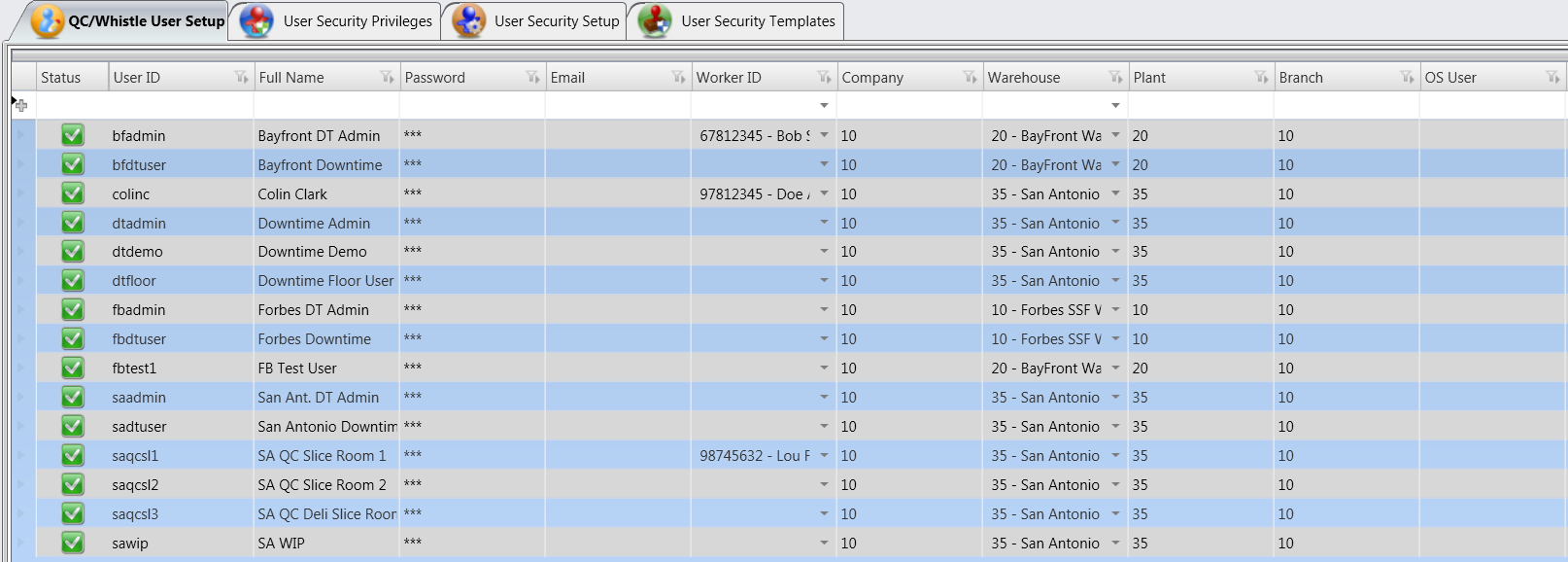Click the Email column filter icon
The height and width of the screenshot is (562, 1568).
[x=678, y=78]
